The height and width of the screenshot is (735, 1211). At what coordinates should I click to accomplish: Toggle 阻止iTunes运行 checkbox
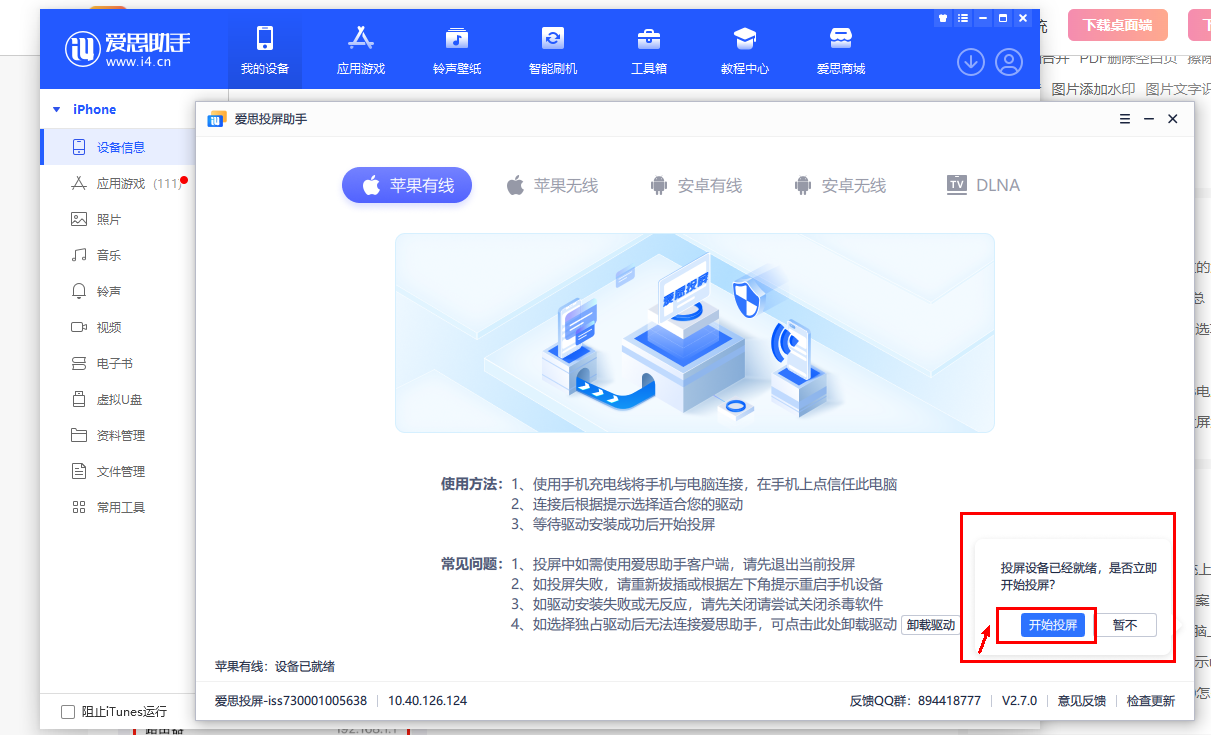coord(68,712)
